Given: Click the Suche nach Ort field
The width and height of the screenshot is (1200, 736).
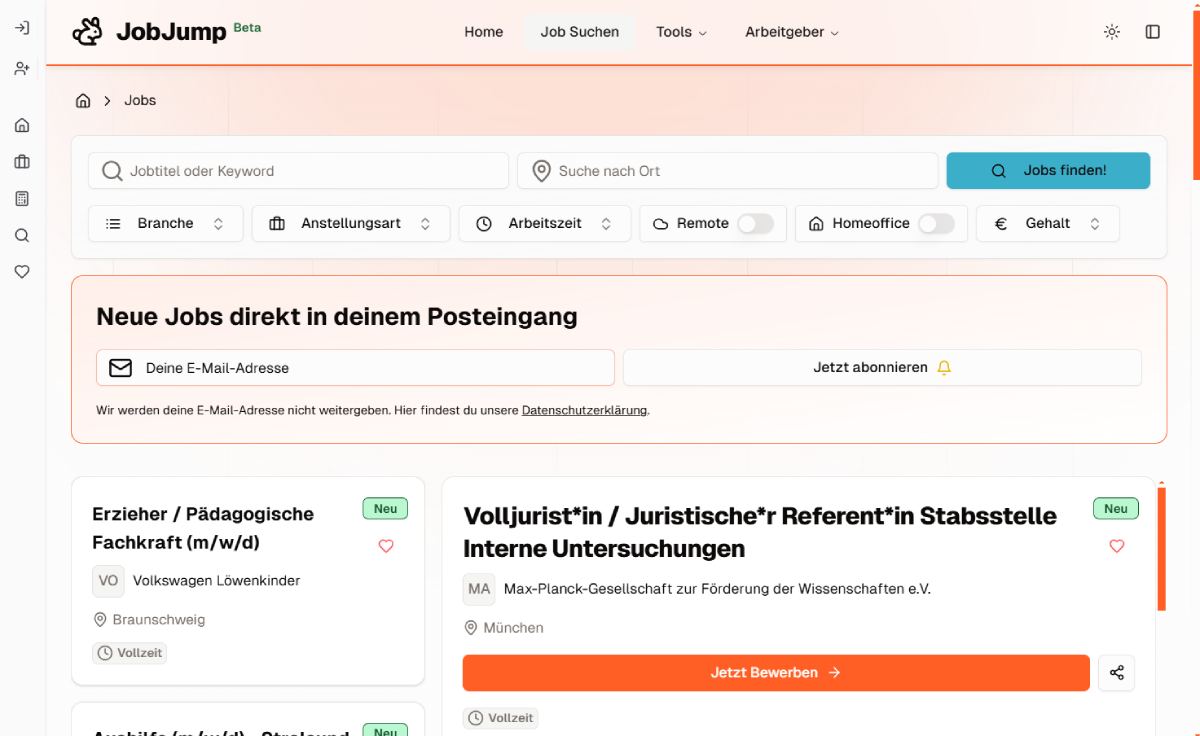Looking at the screenshot, I should pyautogui.click(x=728, y=171).
